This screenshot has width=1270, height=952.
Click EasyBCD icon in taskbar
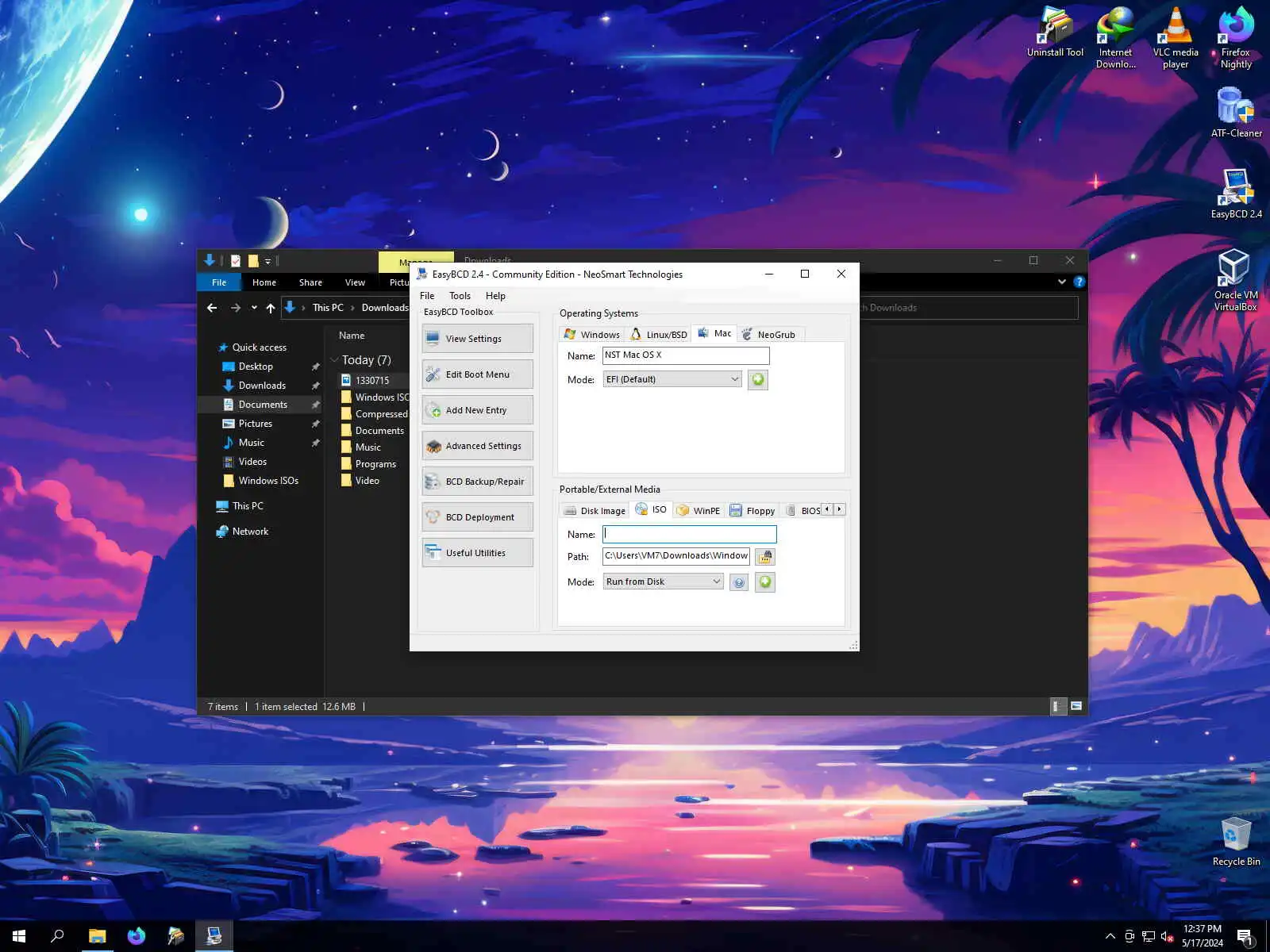214,936
